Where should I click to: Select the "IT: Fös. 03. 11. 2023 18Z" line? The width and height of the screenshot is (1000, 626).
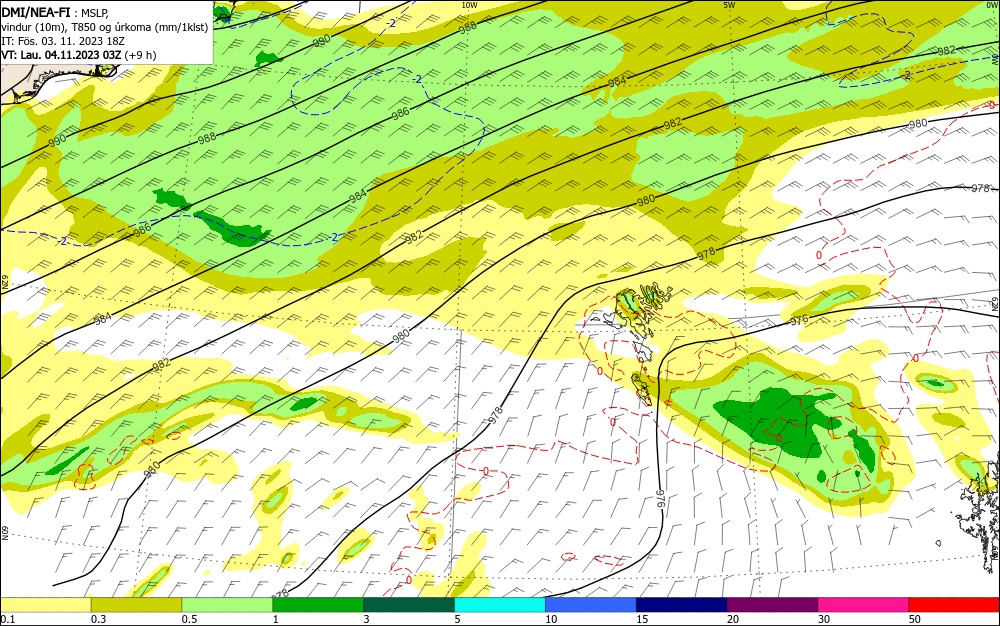(x=62, y=41)
